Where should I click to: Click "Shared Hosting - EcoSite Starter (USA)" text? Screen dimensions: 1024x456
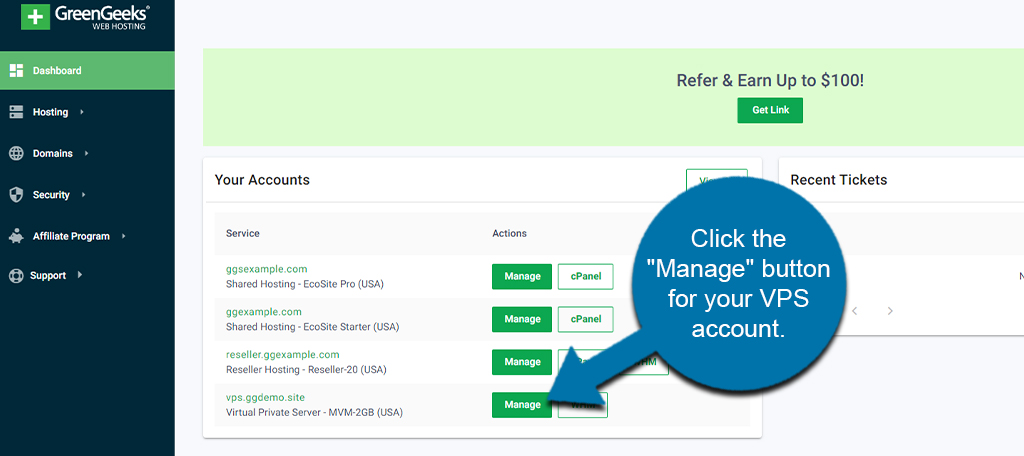(312, 327)
